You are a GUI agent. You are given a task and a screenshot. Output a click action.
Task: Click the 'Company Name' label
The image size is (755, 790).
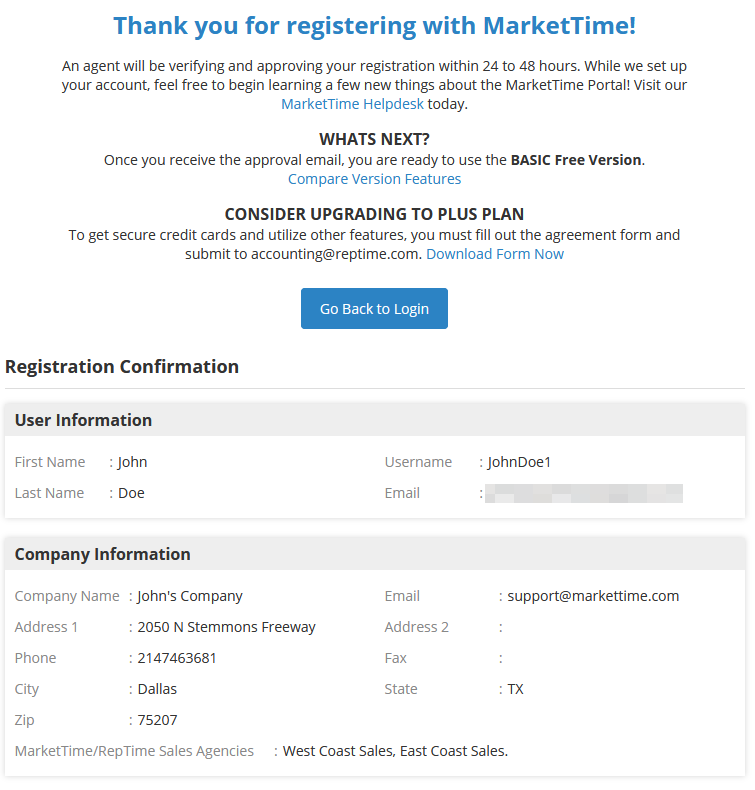(x=67, y=596)
